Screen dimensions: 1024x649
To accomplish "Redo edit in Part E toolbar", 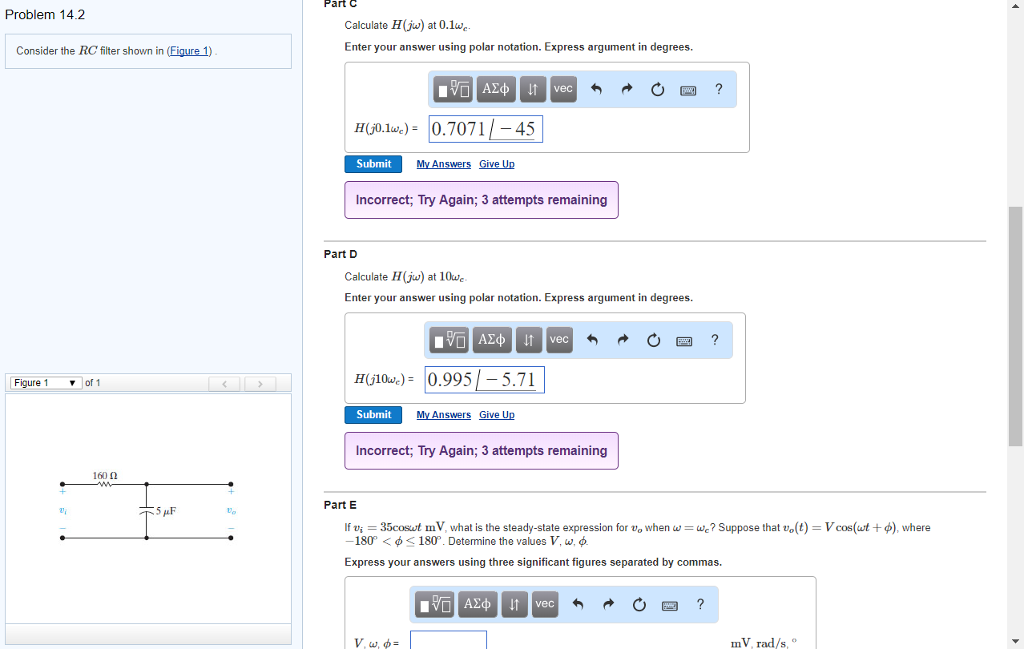I will click(609, 604).
